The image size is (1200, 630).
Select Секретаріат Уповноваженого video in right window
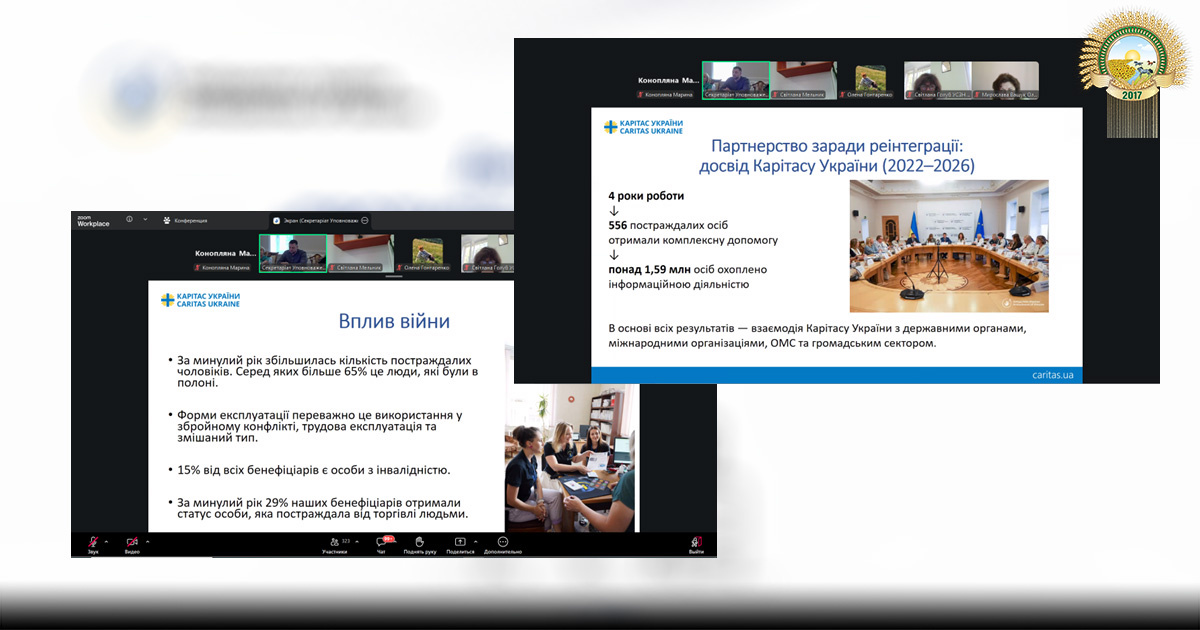(x=736, y=80)
